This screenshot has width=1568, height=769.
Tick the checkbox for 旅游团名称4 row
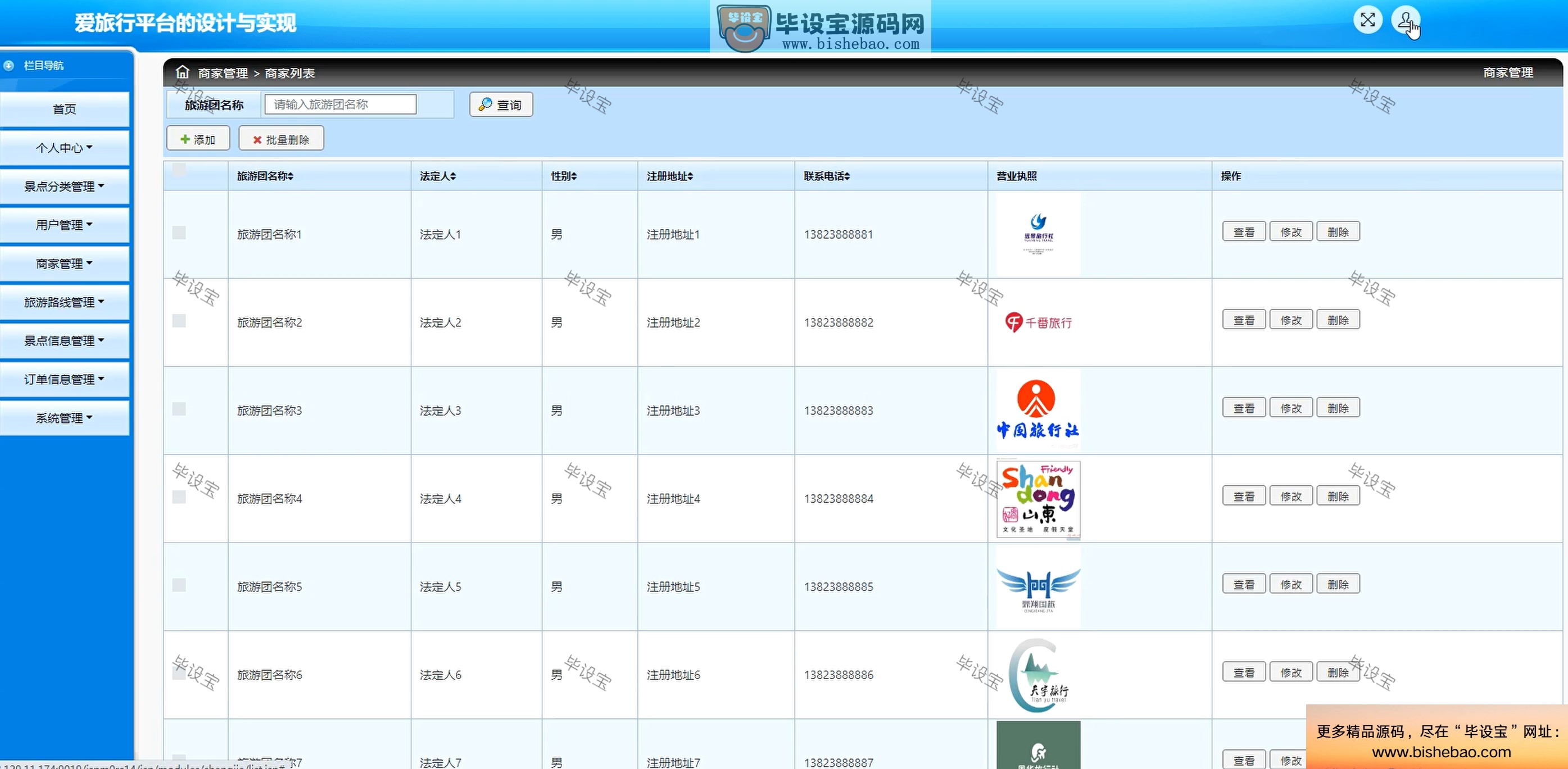point(179,497)
